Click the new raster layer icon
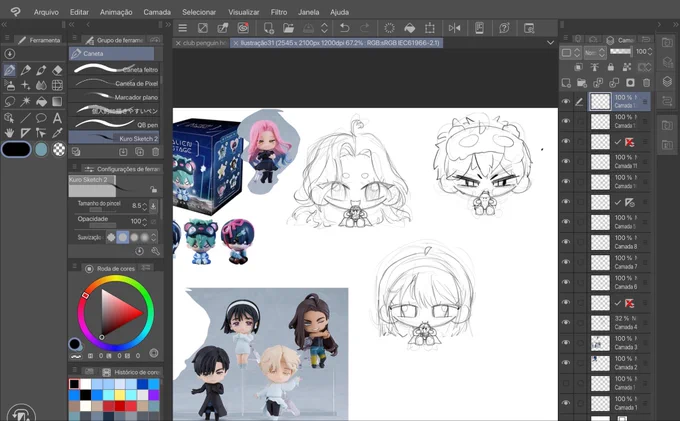Image resolution: width=680 pixels, height=421 pixels. pyautogui.click(x=566, y=82)
